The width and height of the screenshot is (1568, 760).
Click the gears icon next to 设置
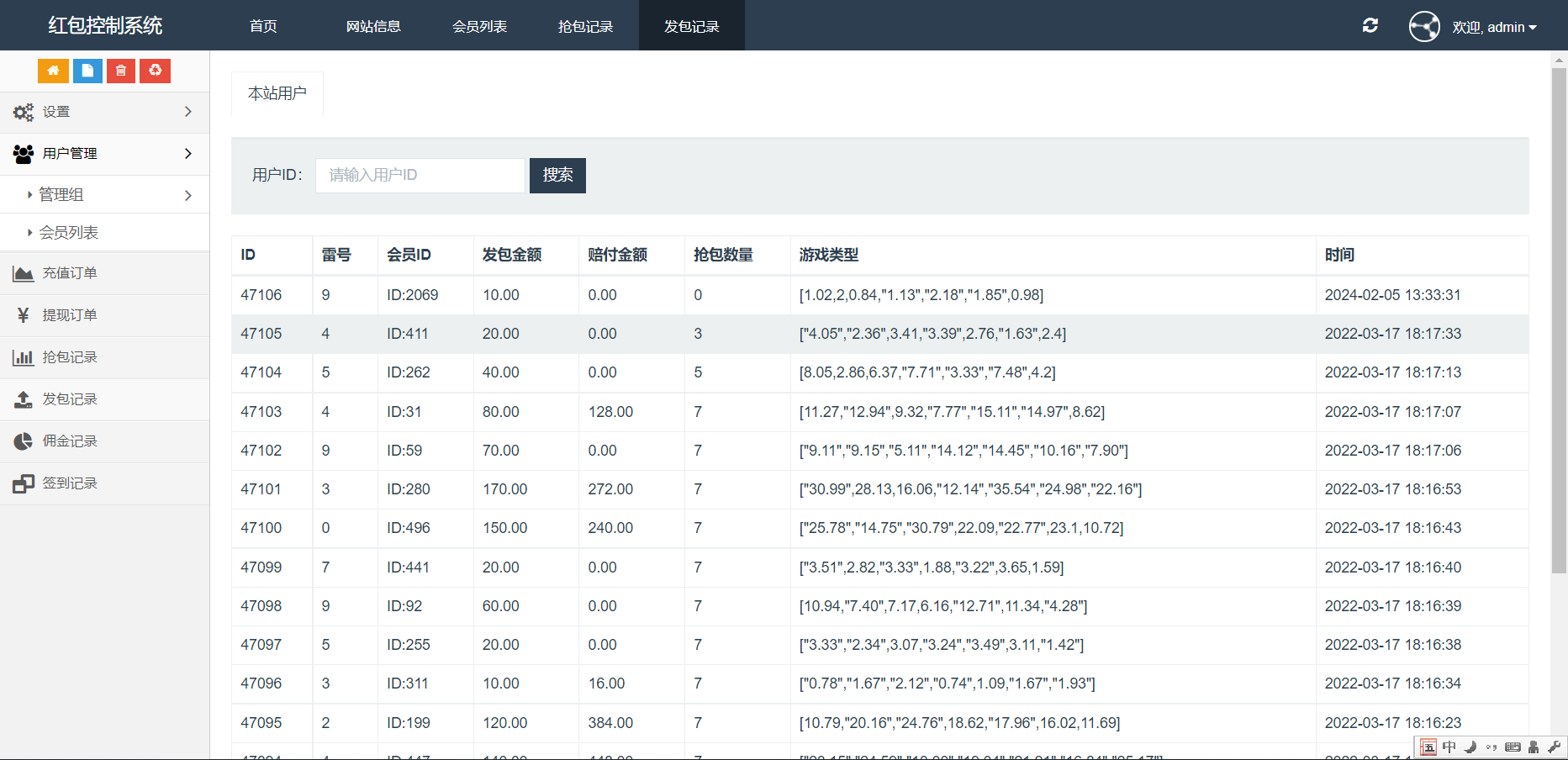coord(24,112)
